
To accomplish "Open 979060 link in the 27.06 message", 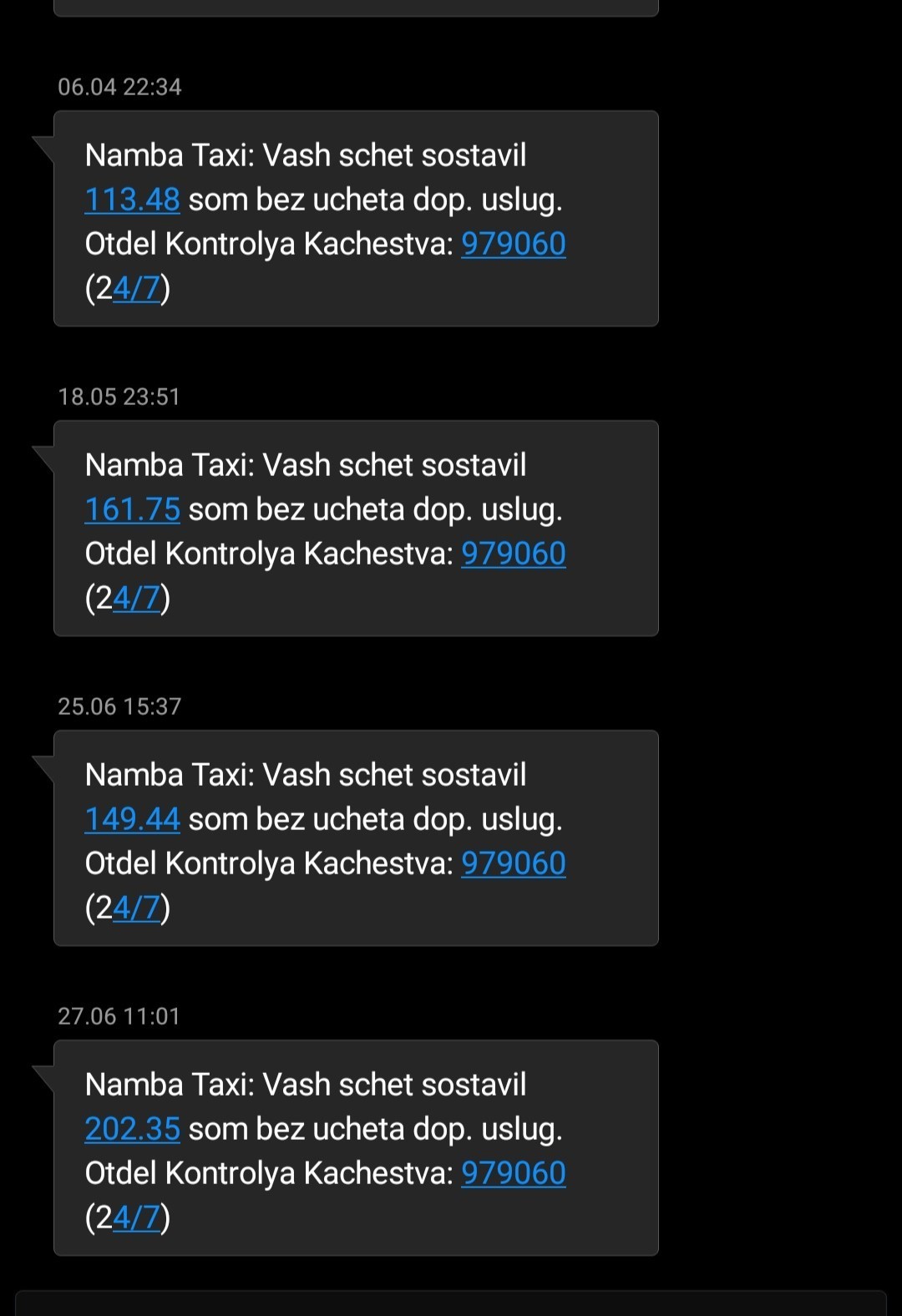I will pyautogui.click(x=513, y=1174).
